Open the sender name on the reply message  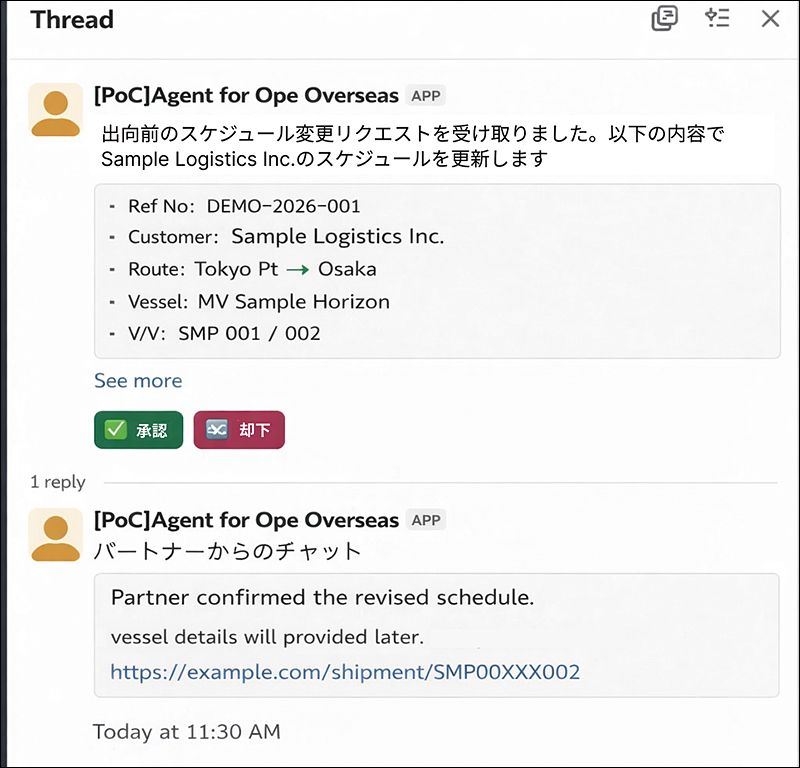tap(246, 520)
